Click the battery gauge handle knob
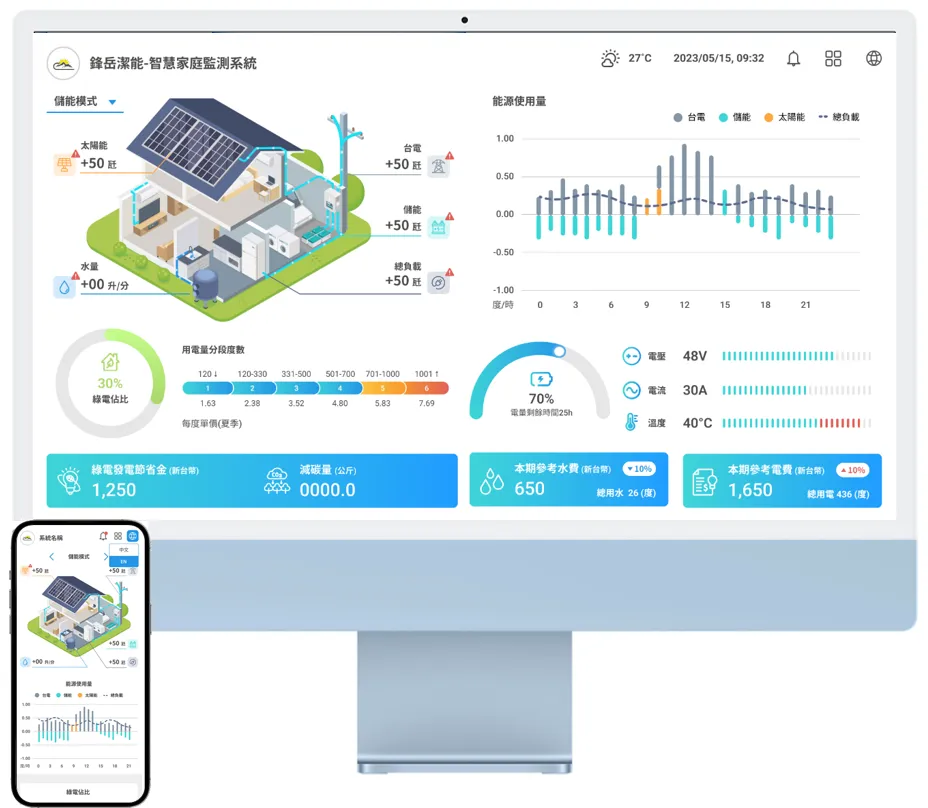This screenshot has height=808, width=928. pyautogui.click(x=559, y=352)
